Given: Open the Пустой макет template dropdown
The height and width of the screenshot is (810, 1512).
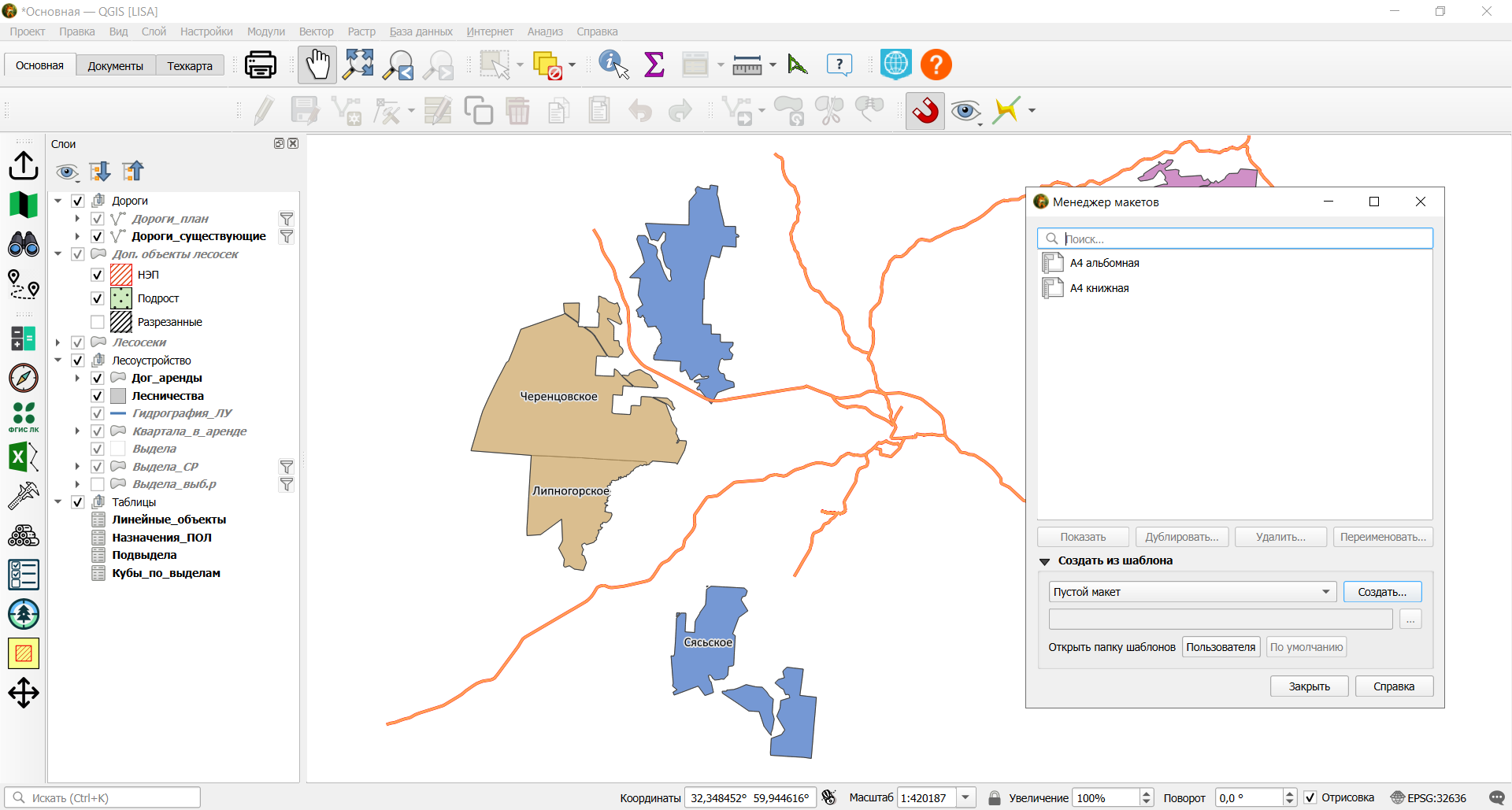Looking at the screenshot, I should click(1192, 592).
